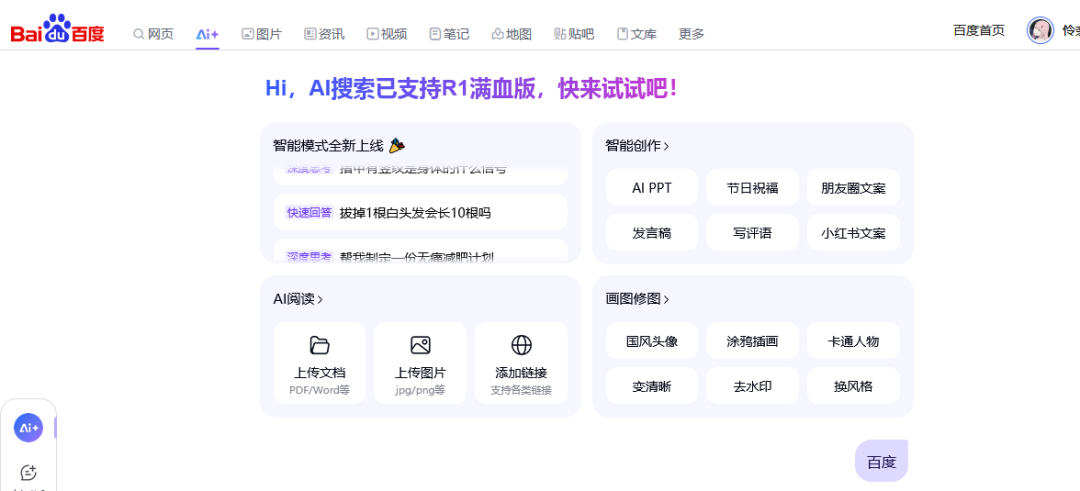Click the 贴吧 tab icon

pyautogui.click(x=560, y=33)
